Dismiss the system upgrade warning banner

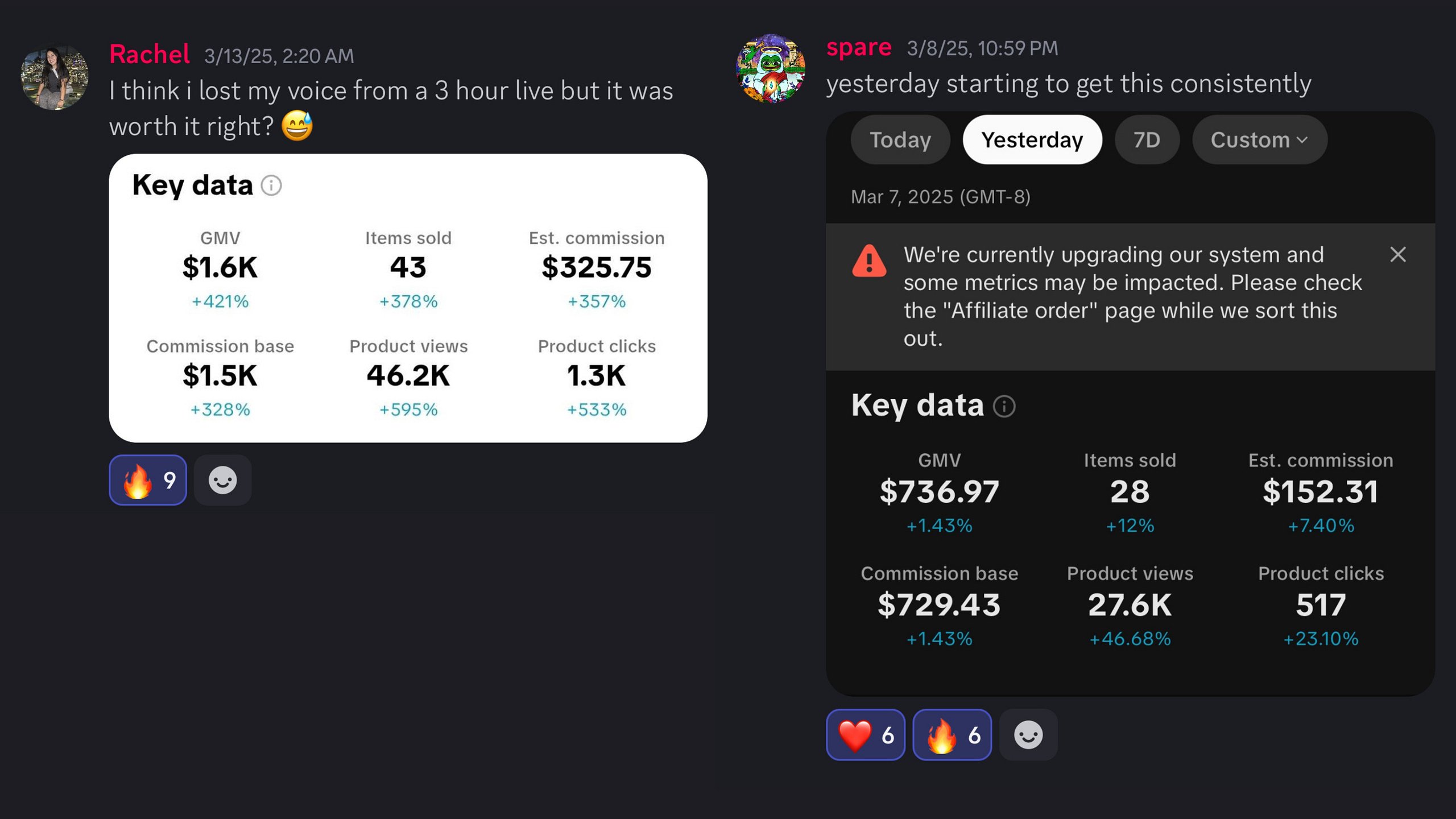point(1398,254)
